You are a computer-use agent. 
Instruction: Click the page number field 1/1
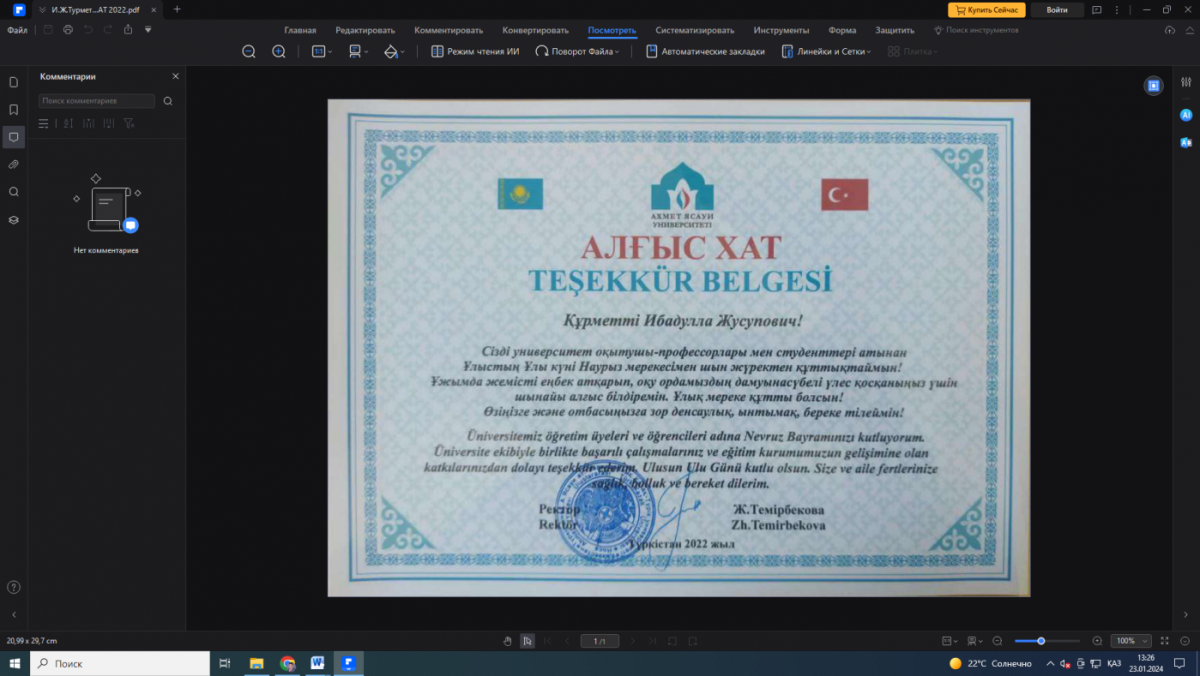599,641
